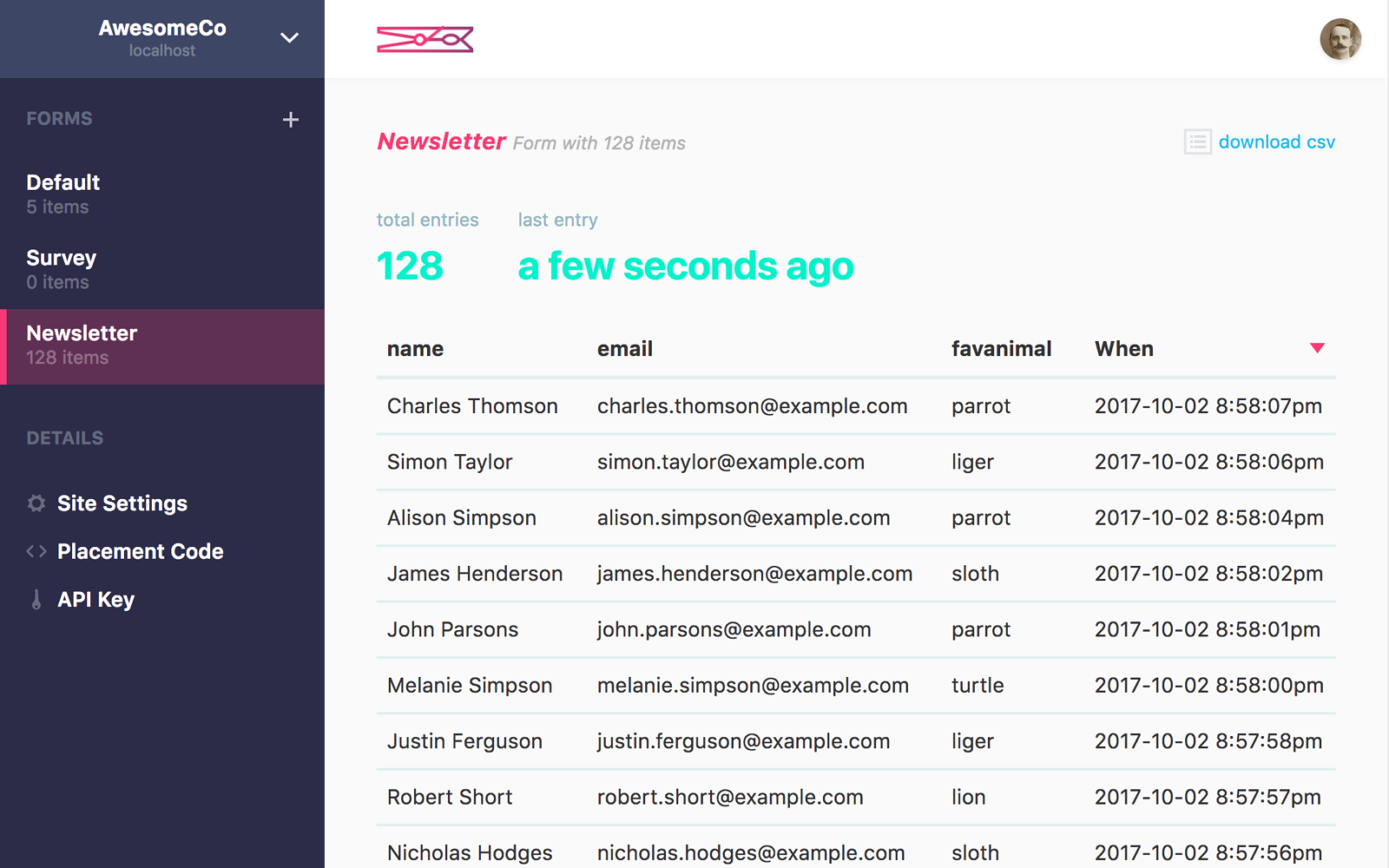Click alison.simpson@example.com email
Viewport: 1389px width, 868px height.
[x=744, y=518]
